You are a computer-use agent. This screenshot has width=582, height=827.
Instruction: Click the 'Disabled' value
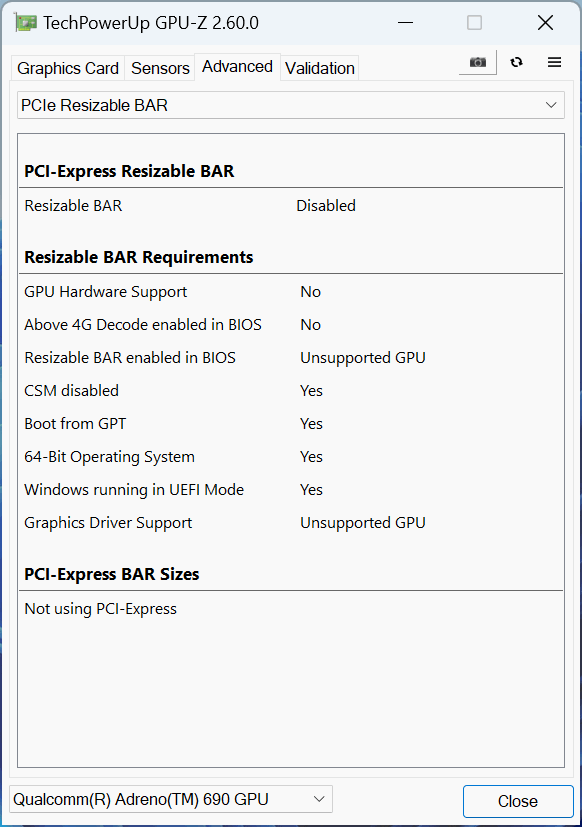tap(326, 206)
